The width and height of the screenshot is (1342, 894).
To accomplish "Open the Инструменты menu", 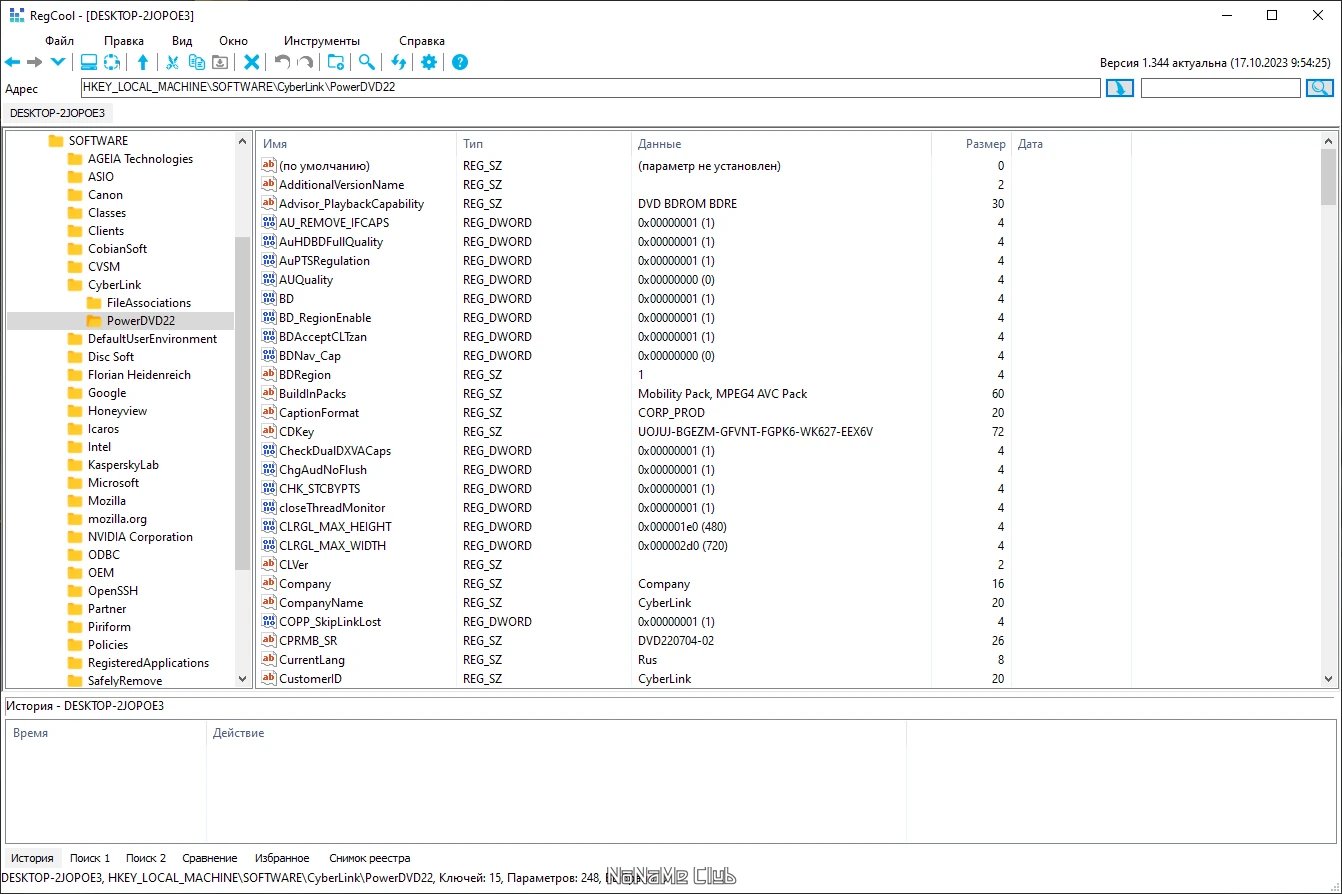I will click(x=322, y=41).
